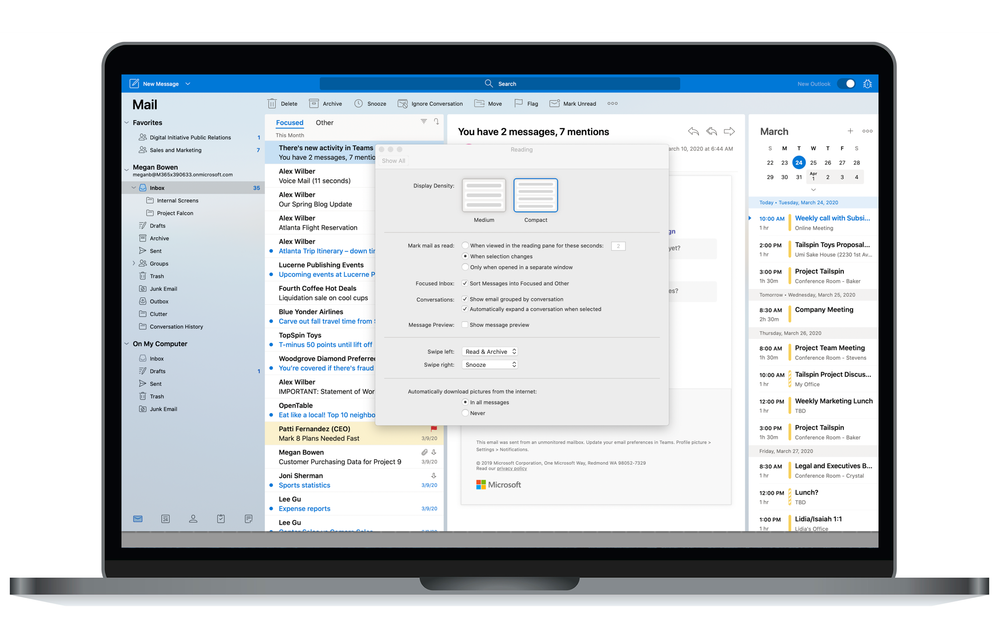The height and width of the screenshot is (624, 999).
Task: Switch to the Mail view icon
Action: (x=138, y=519)
